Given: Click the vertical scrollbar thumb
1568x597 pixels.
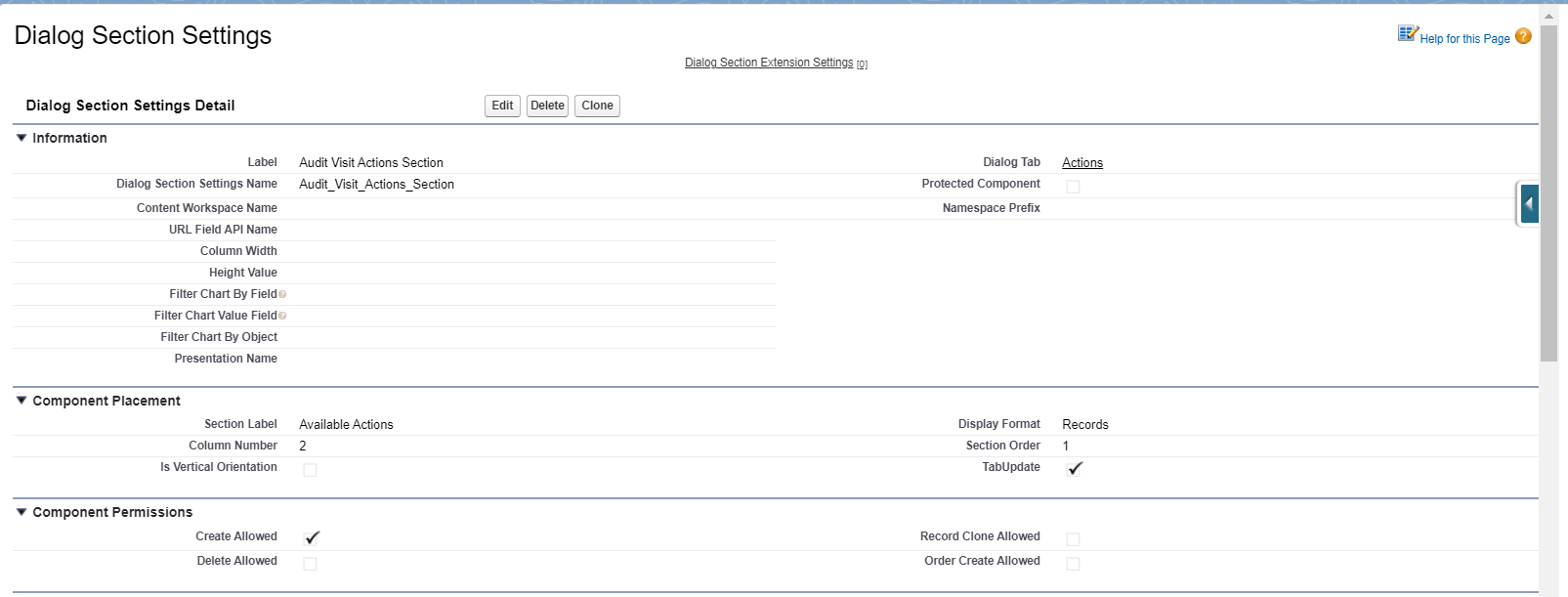Looking at the screenshot, I should tap(1548, 195).
